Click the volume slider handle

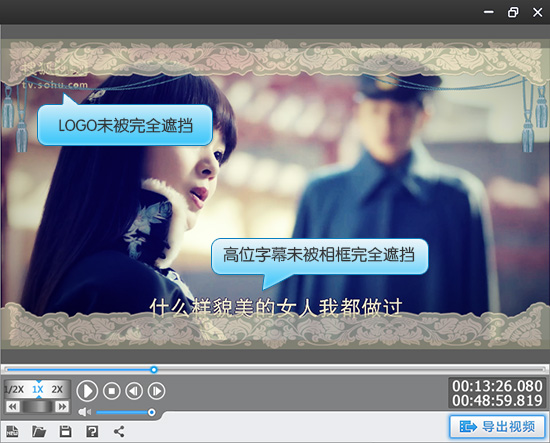152,412
